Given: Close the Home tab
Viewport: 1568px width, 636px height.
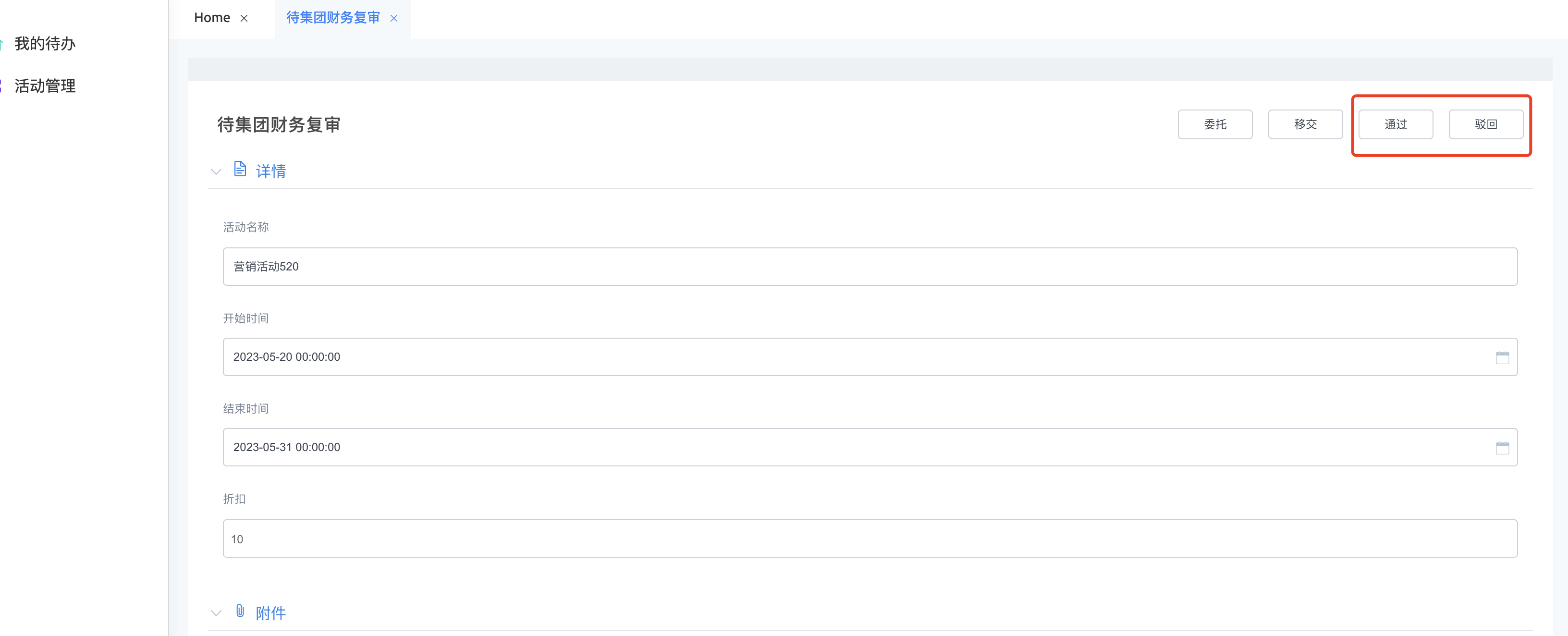Looking at the screenshot, I should (x=244, y=18).
